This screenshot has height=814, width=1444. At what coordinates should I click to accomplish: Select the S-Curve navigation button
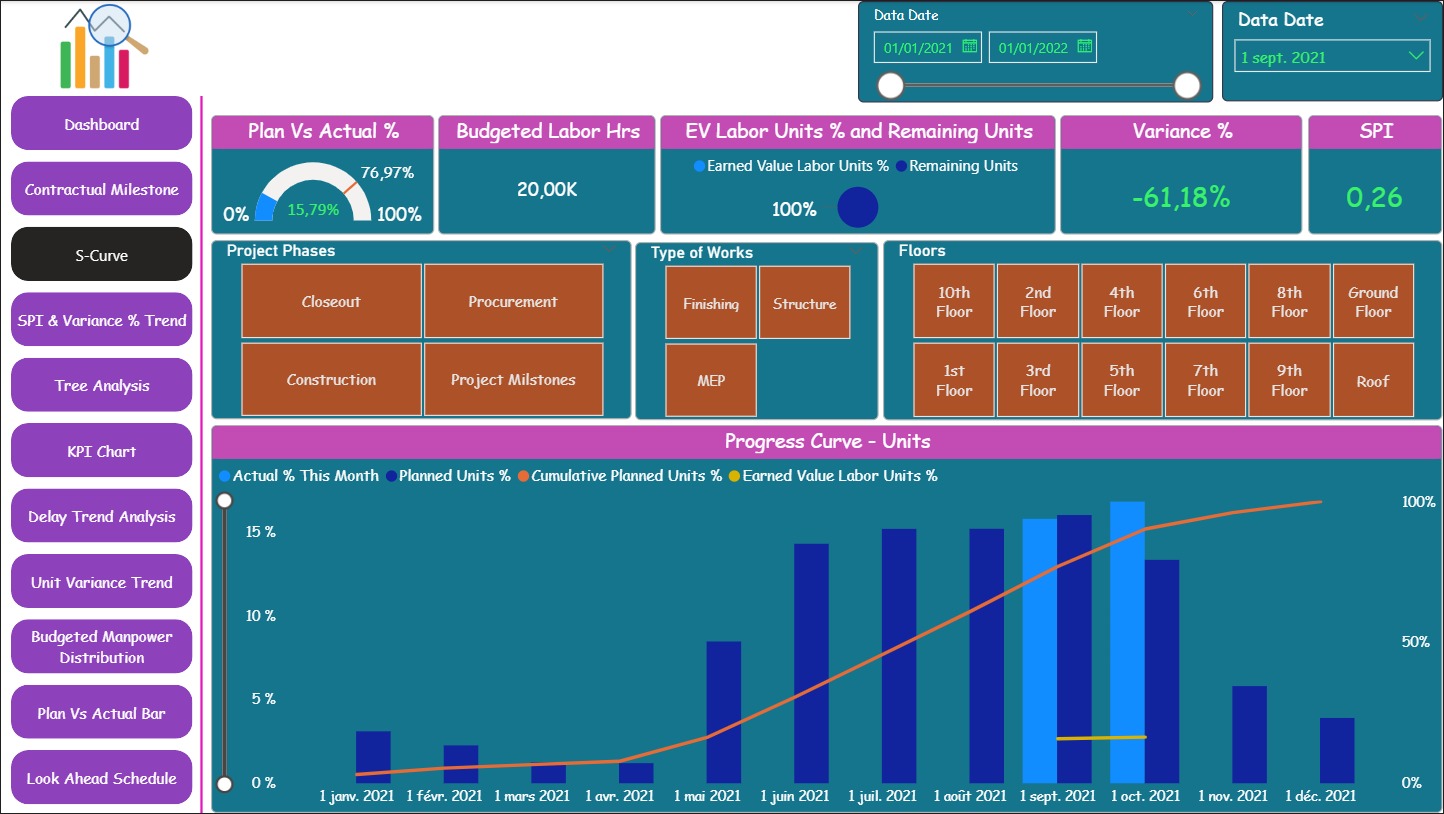pyautogui.click(x=101, y=254)
